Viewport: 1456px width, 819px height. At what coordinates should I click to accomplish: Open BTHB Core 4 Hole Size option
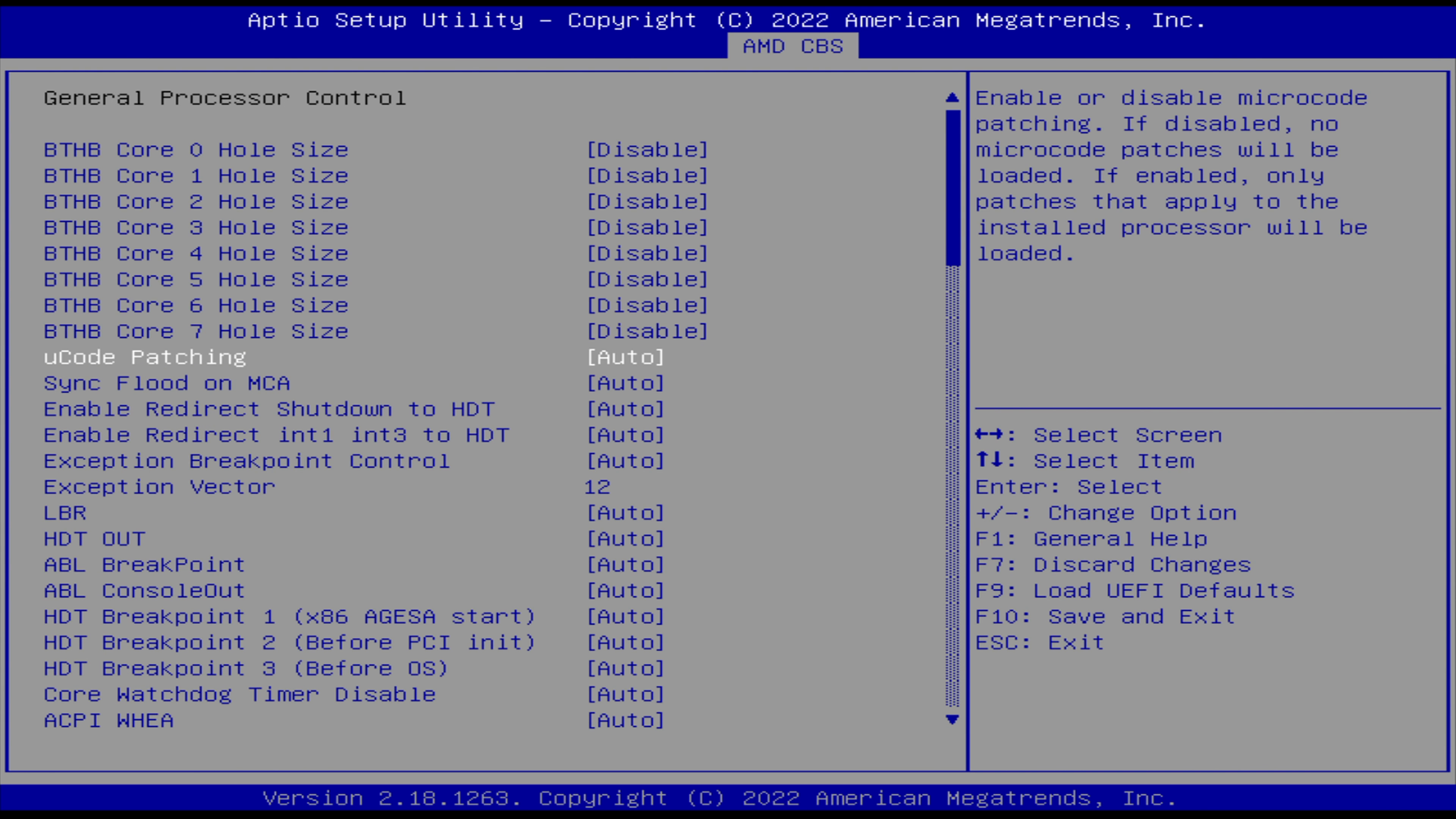pyautogui.click(x=647, y=254)
